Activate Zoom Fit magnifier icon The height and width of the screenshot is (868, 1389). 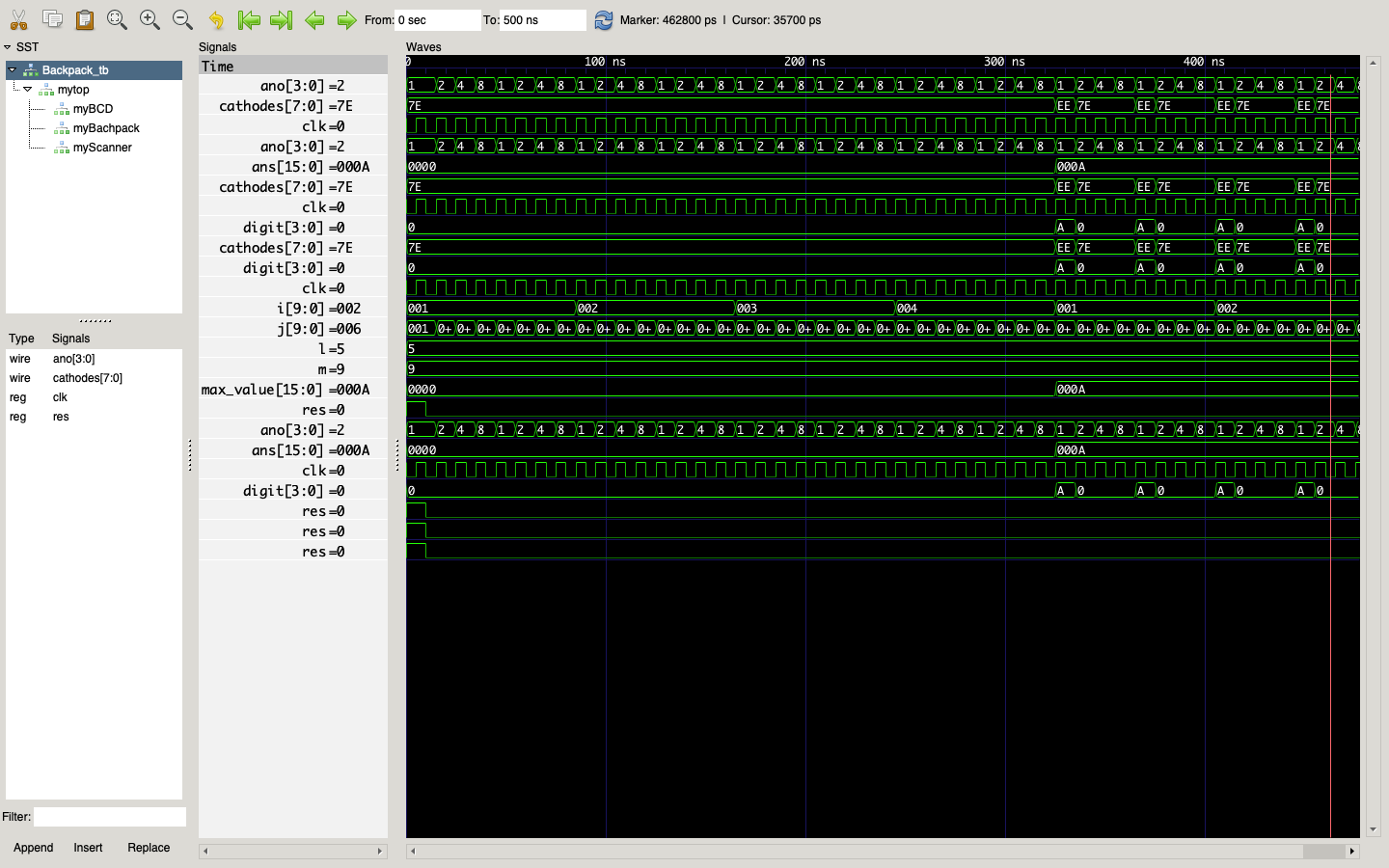(117, 19)
